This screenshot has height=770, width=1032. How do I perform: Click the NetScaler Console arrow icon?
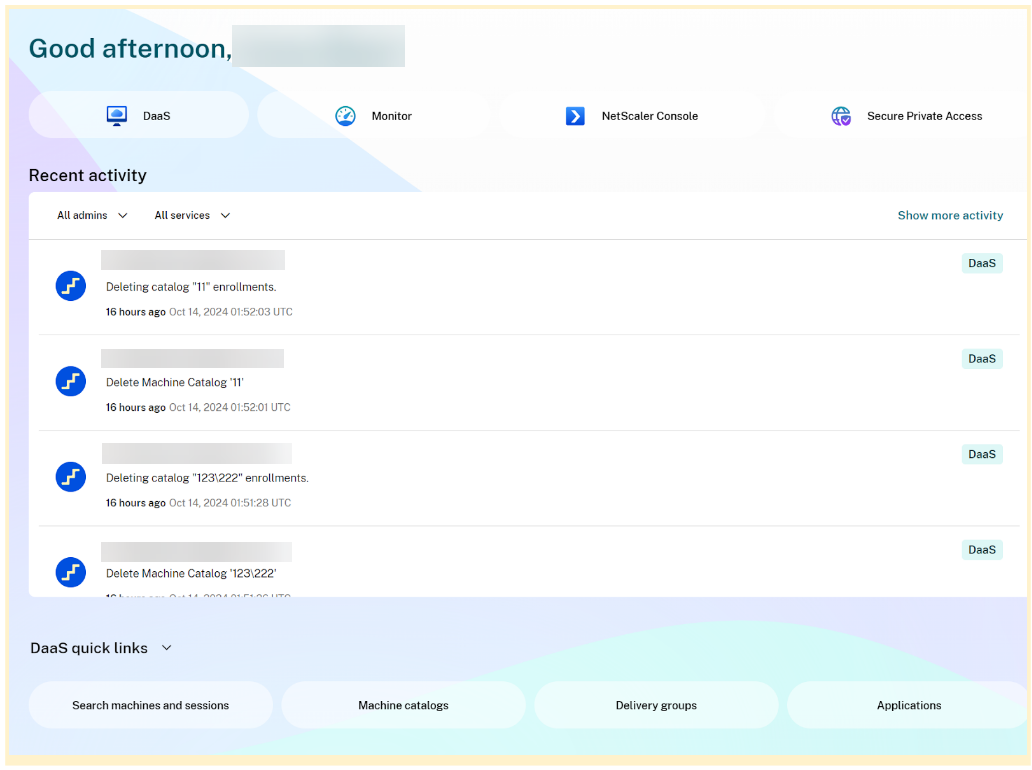pos(575,116)
